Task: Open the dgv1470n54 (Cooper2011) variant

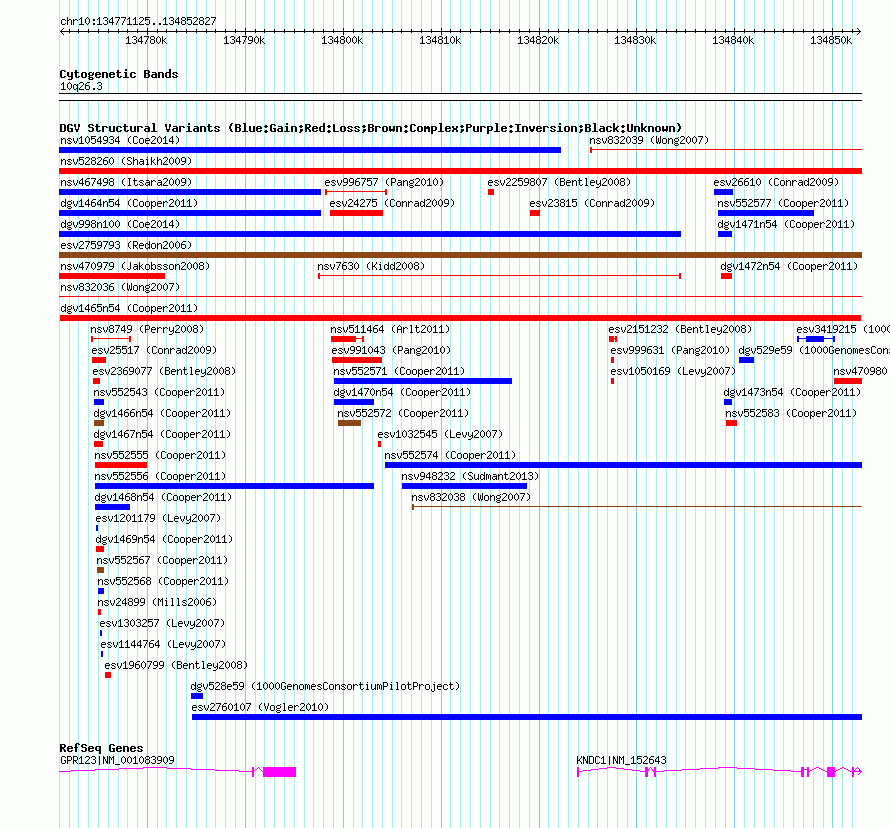Action: pyautogui.click(x=402, y=392)
